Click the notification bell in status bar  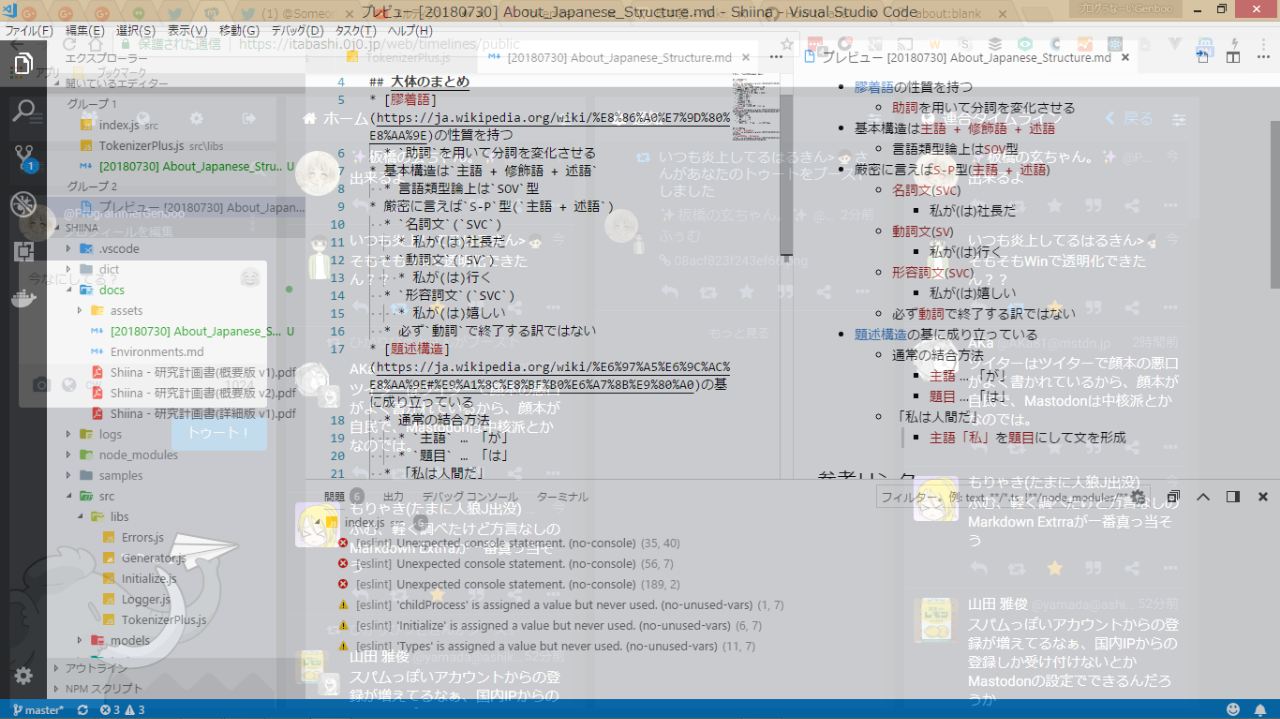[x=1262, y=710]
